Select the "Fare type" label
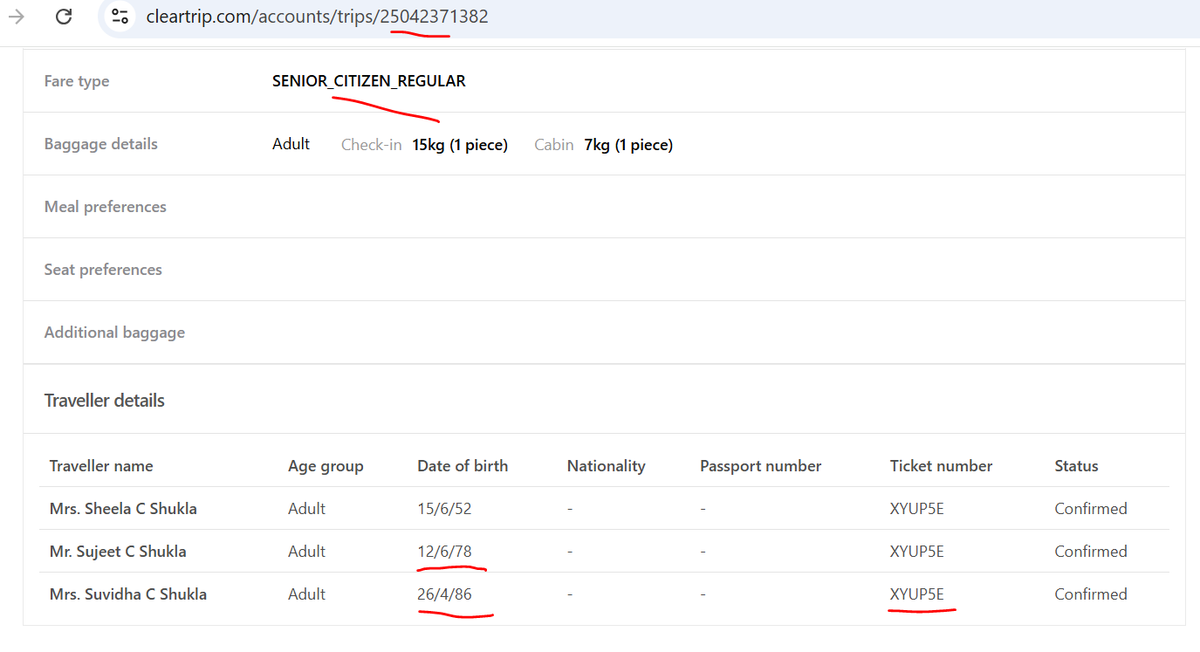1200x652 pixels. click(x=77, y=81)
